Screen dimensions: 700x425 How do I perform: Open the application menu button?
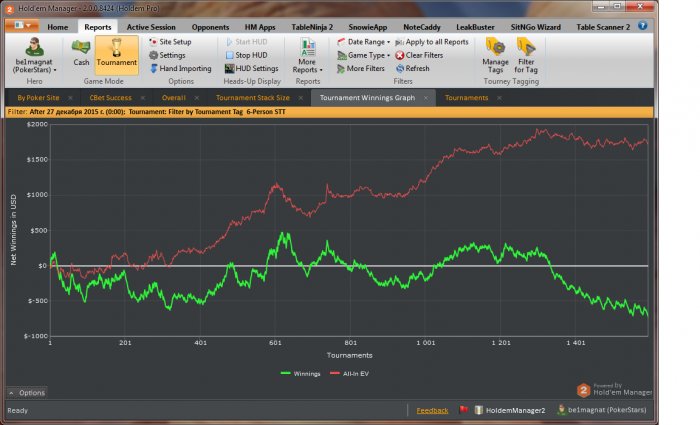[x=22, y=25]
